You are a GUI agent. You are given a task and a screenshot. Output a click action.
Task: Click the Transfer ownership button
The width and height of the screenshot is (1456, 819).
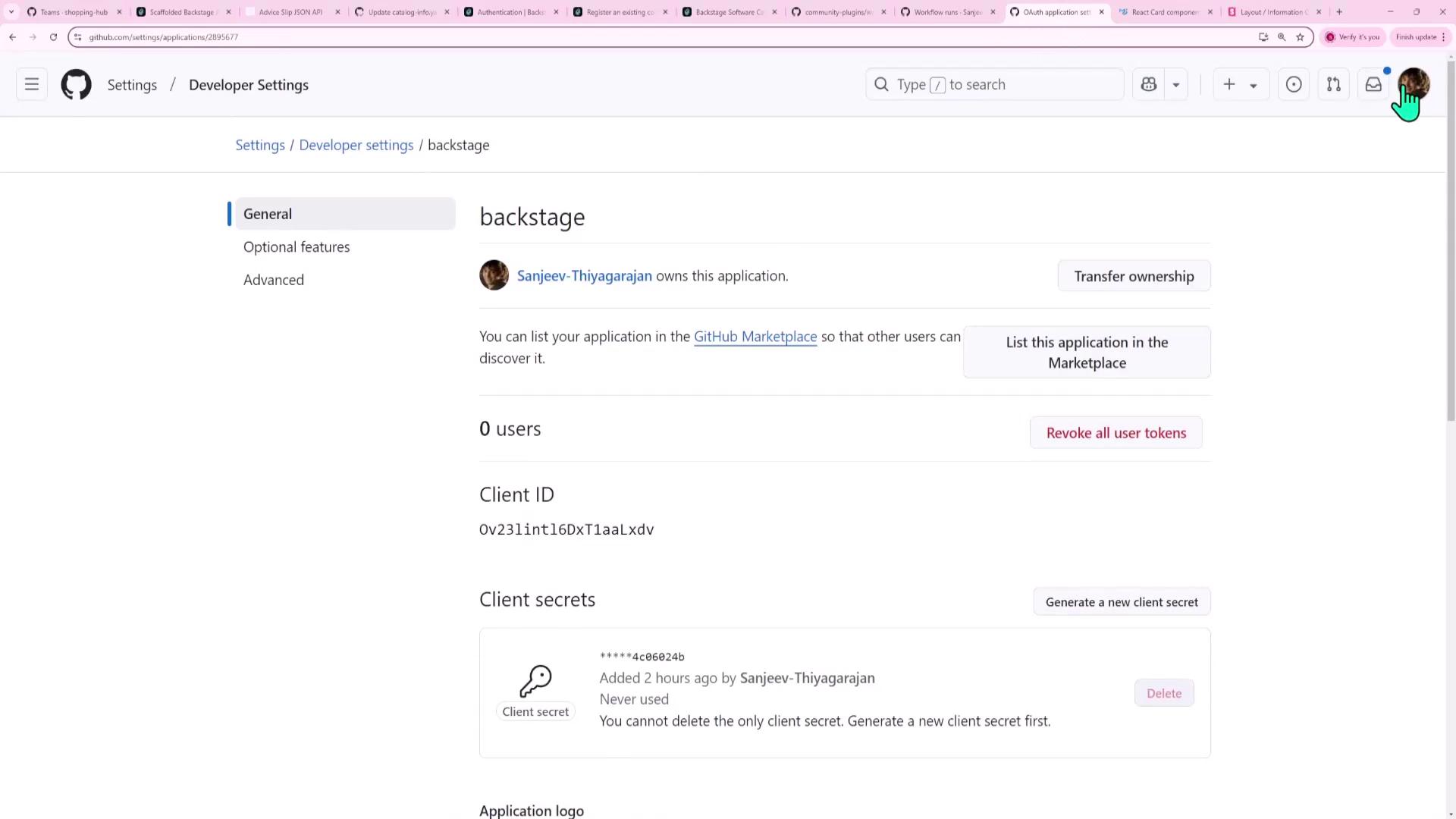point(1133,276)
